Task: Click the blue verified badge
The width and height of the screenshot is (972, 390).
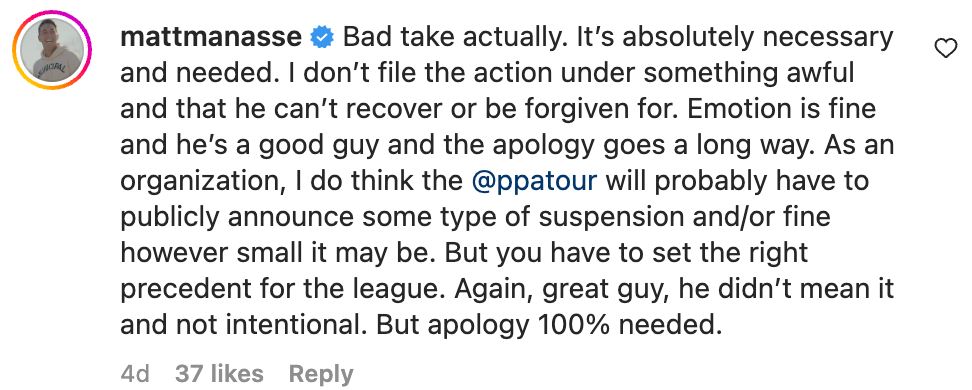Action: coord(322,38)
